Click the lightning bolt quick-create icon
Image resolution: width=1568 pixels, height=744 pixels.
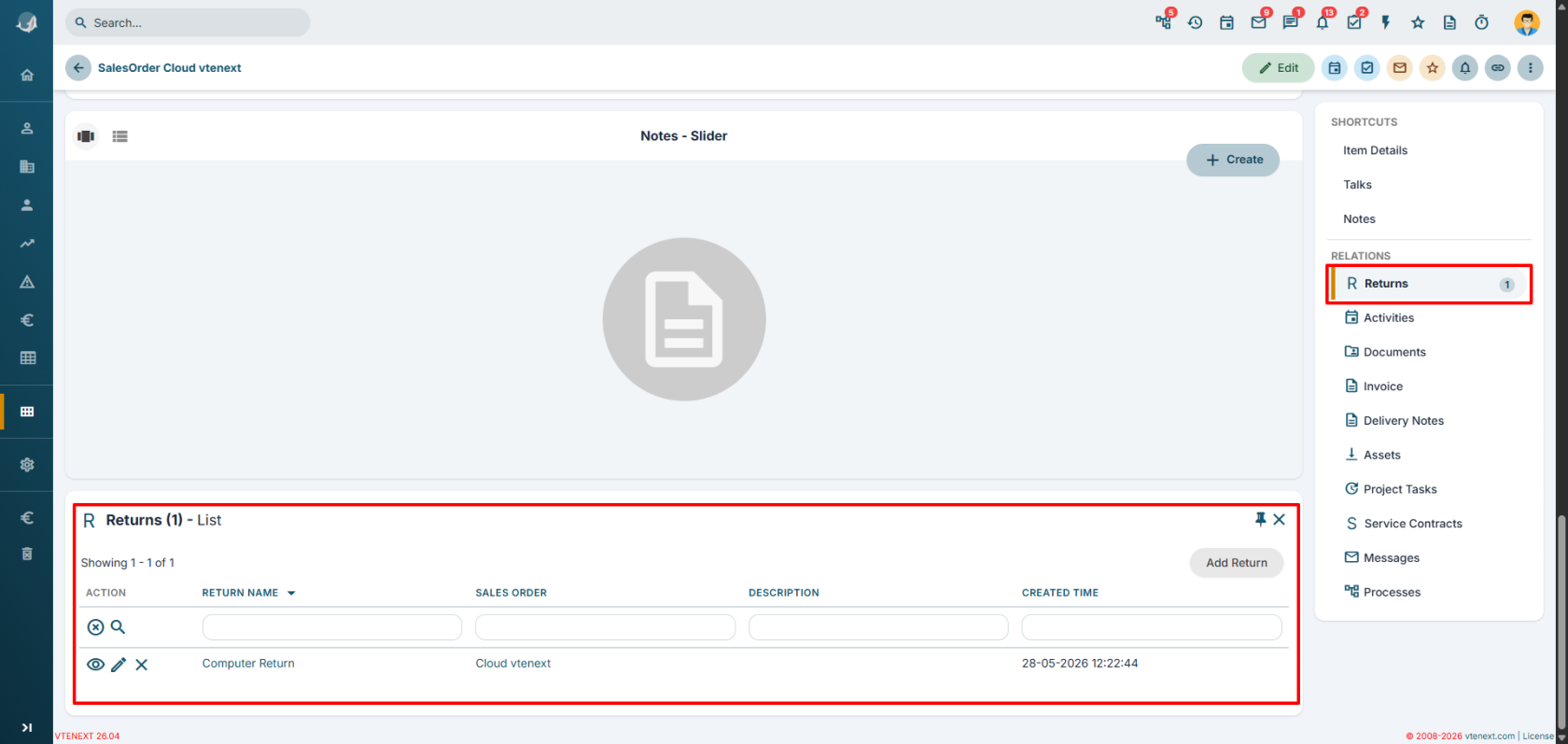(1386, 22)
